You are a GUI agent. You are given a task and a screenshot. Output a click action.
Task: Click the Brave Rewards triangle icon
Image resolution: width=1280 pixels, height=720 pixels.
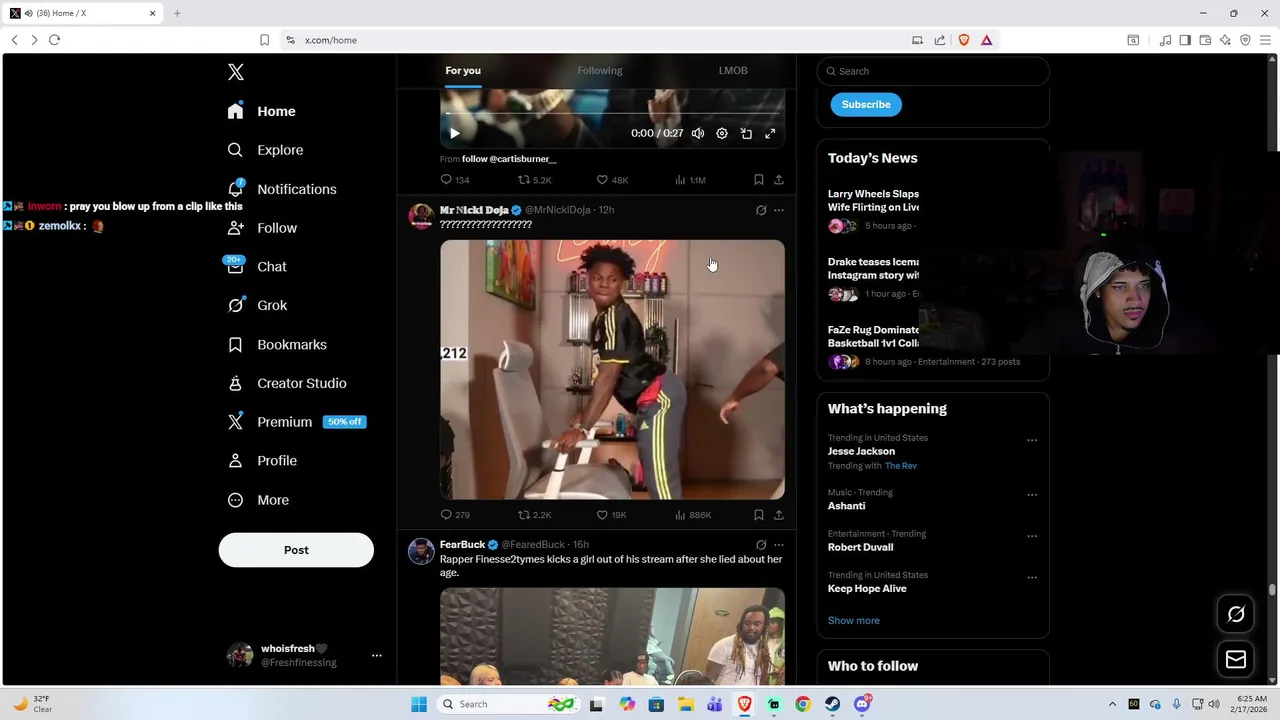[x=986, y=40]
